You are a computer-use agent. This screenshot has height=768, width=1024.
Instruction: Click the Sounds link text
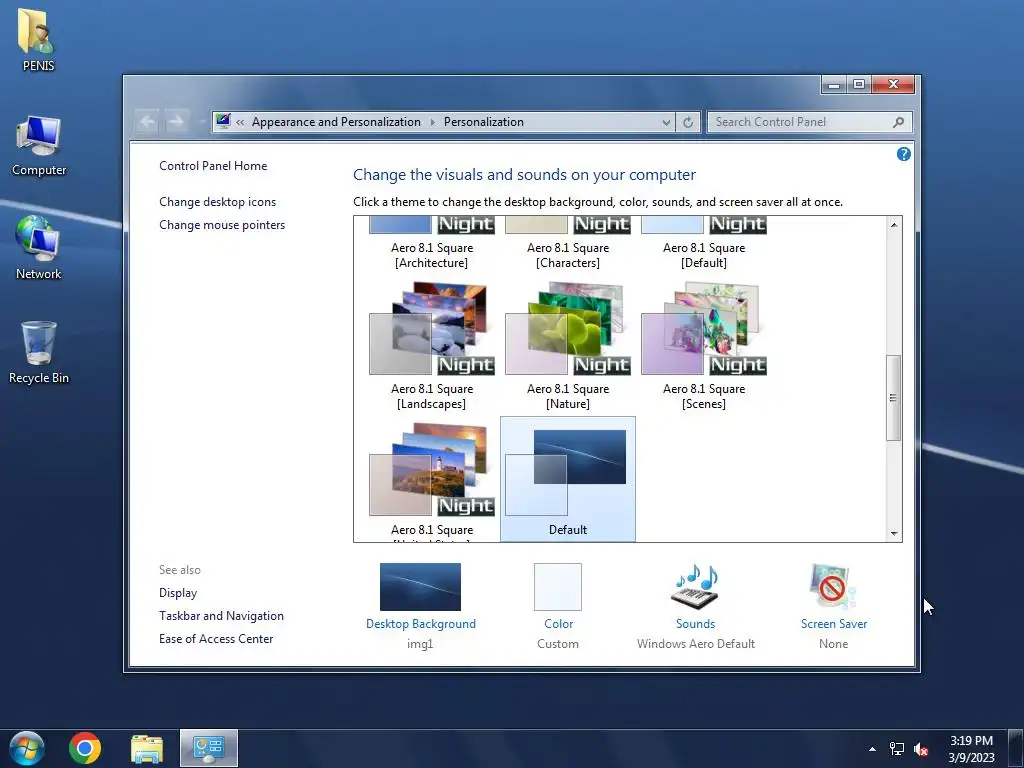(x=696, y=624)
